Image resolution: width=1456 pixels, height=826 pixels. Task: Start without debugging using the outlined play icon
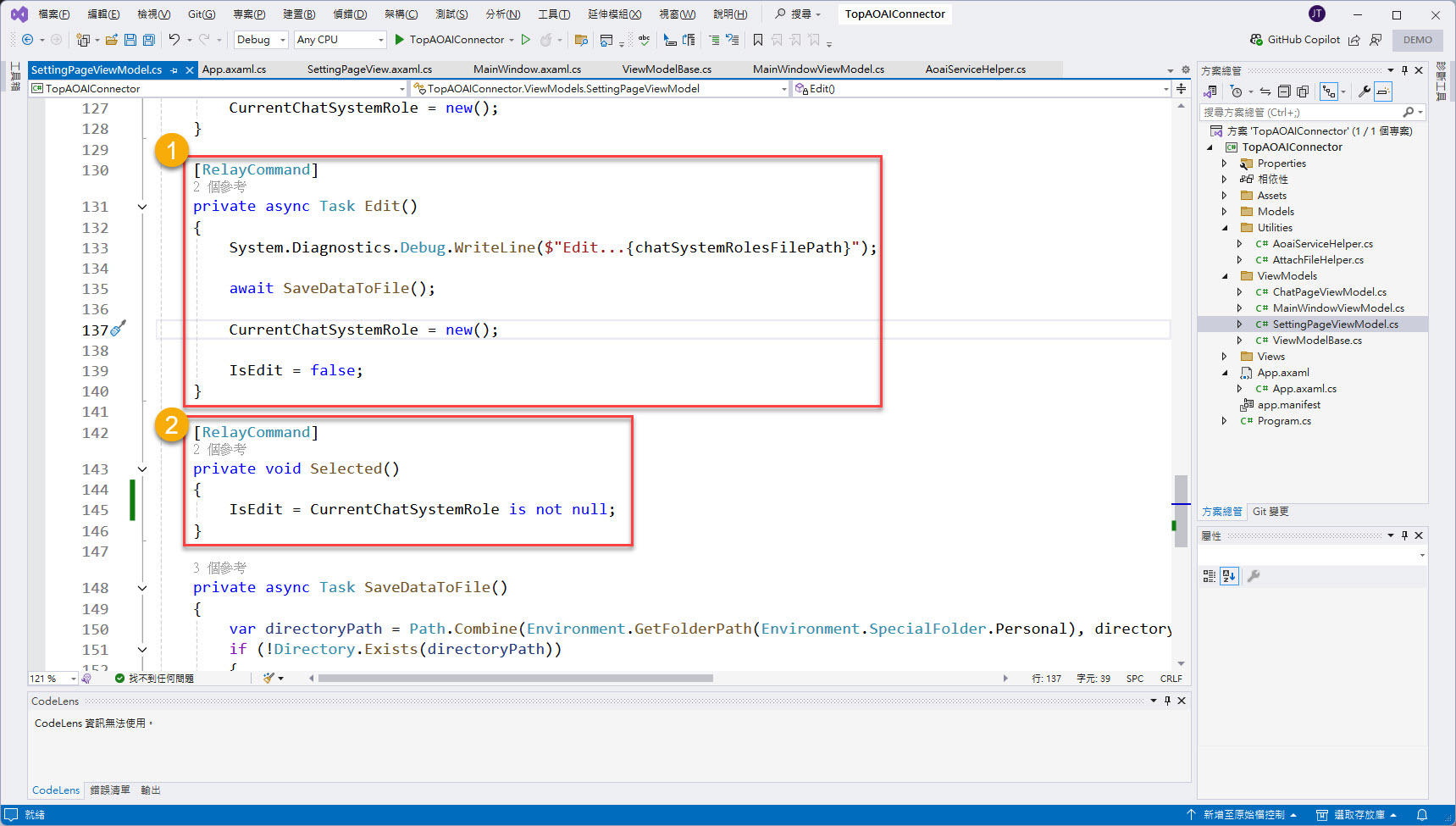tap(526, 40)
